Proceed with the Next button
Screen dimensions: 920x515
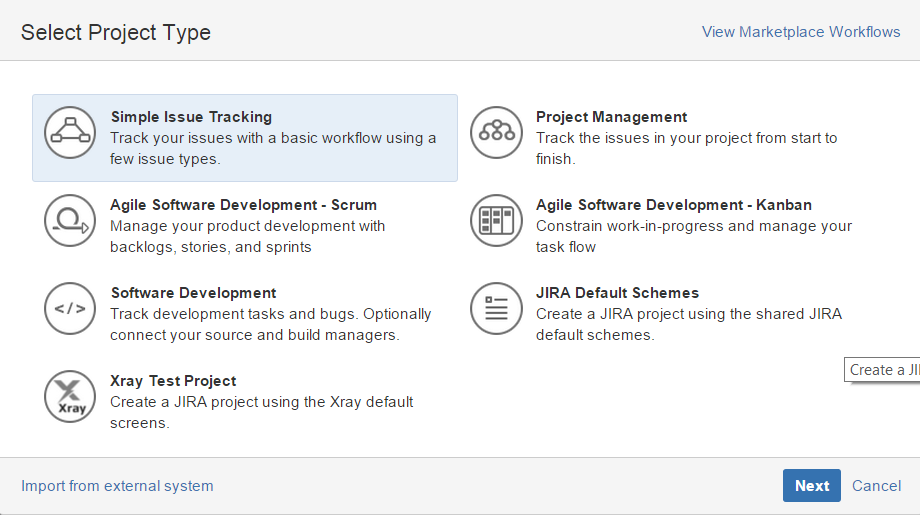811,486
